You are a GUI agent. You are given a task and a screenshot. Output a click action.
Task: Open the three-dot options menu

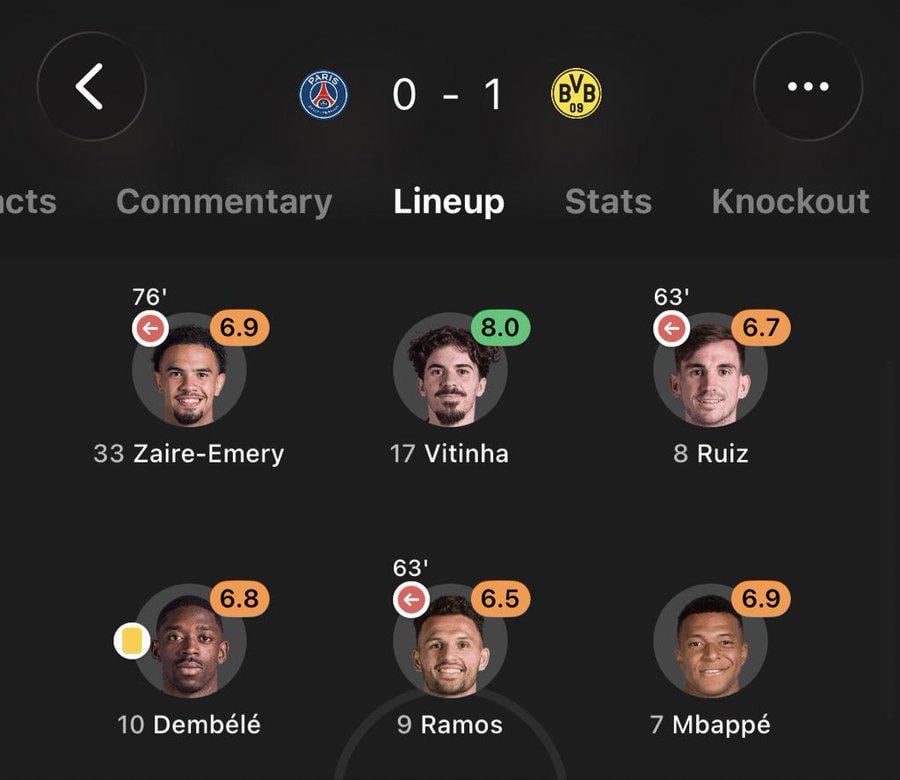[x=808, y=88]
